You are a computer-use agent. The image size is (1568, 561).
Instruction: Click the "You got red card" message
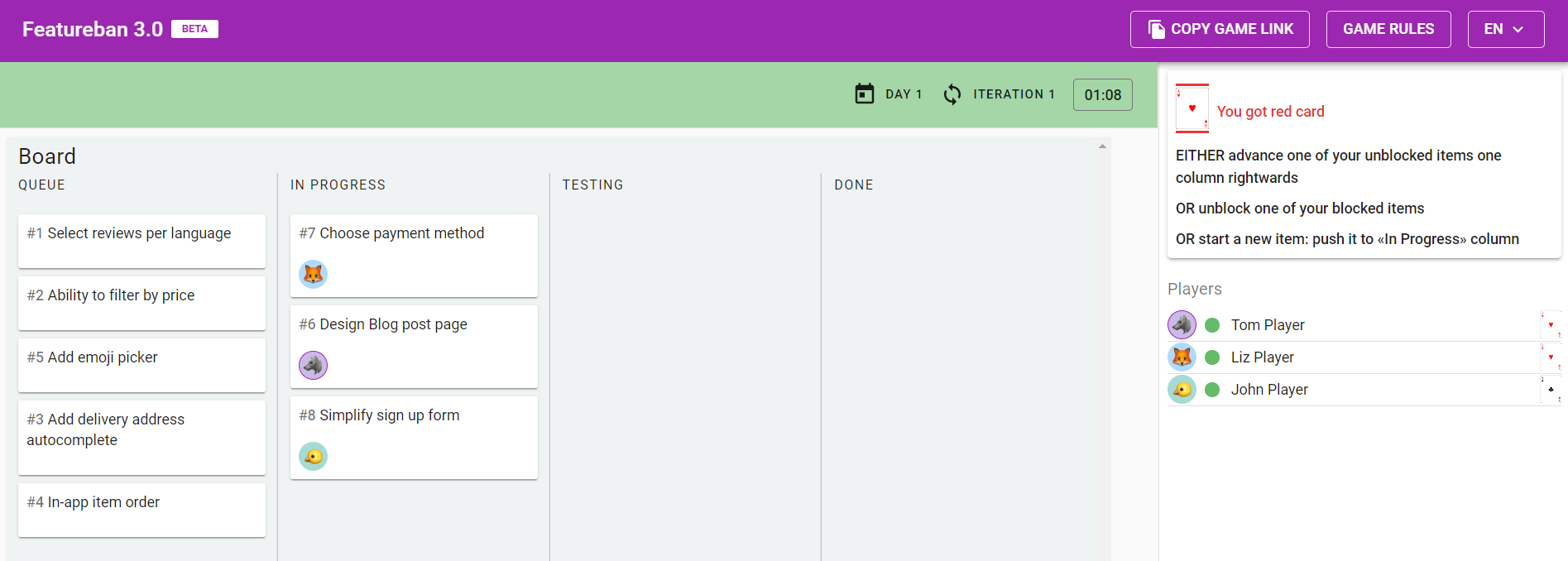tap(1271, 112)
